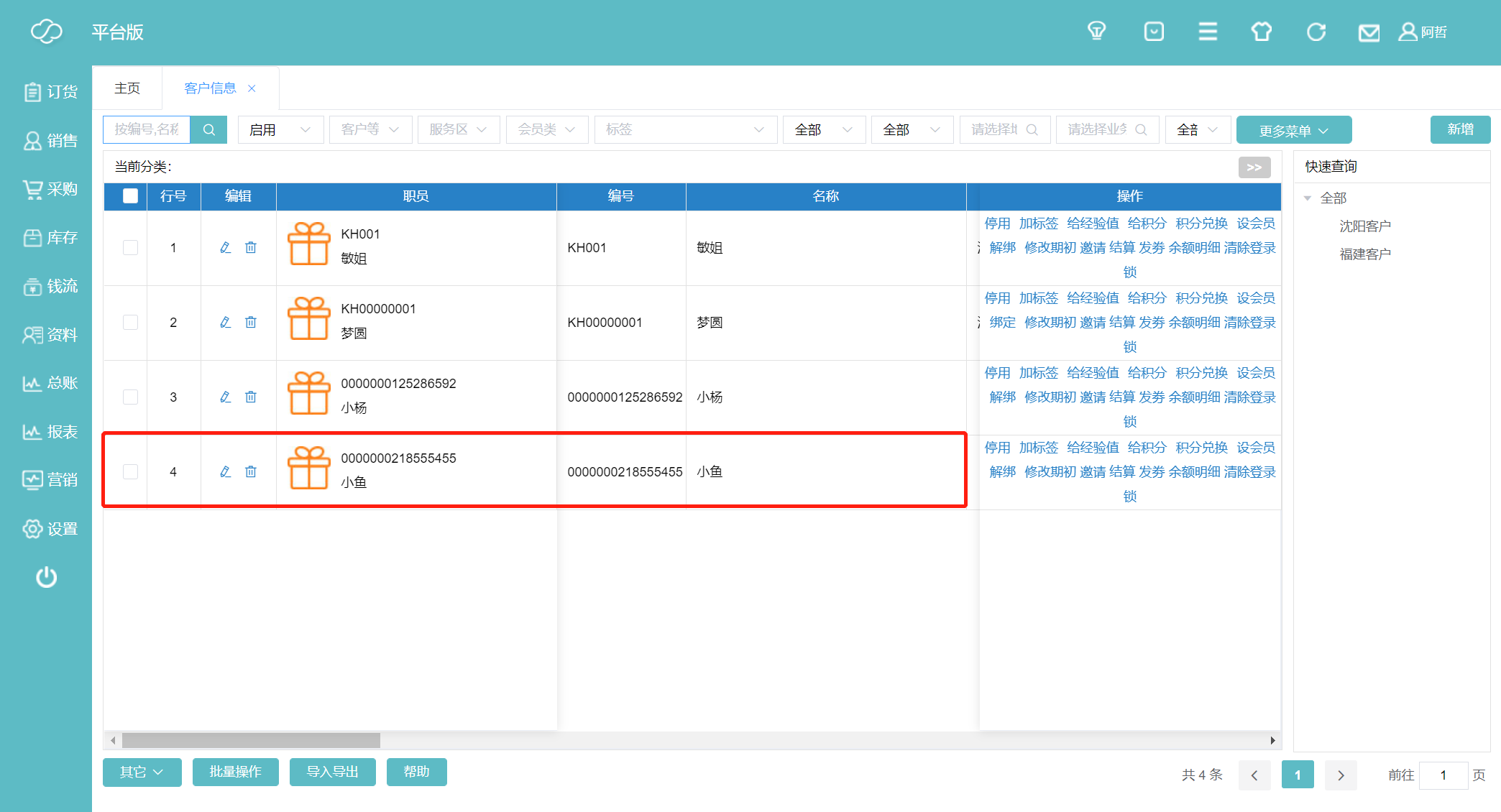The height and width of the screenshot is (812, 1501).
Task: Toggle the select-all header checkbox
Action: (x=130, y=196)
